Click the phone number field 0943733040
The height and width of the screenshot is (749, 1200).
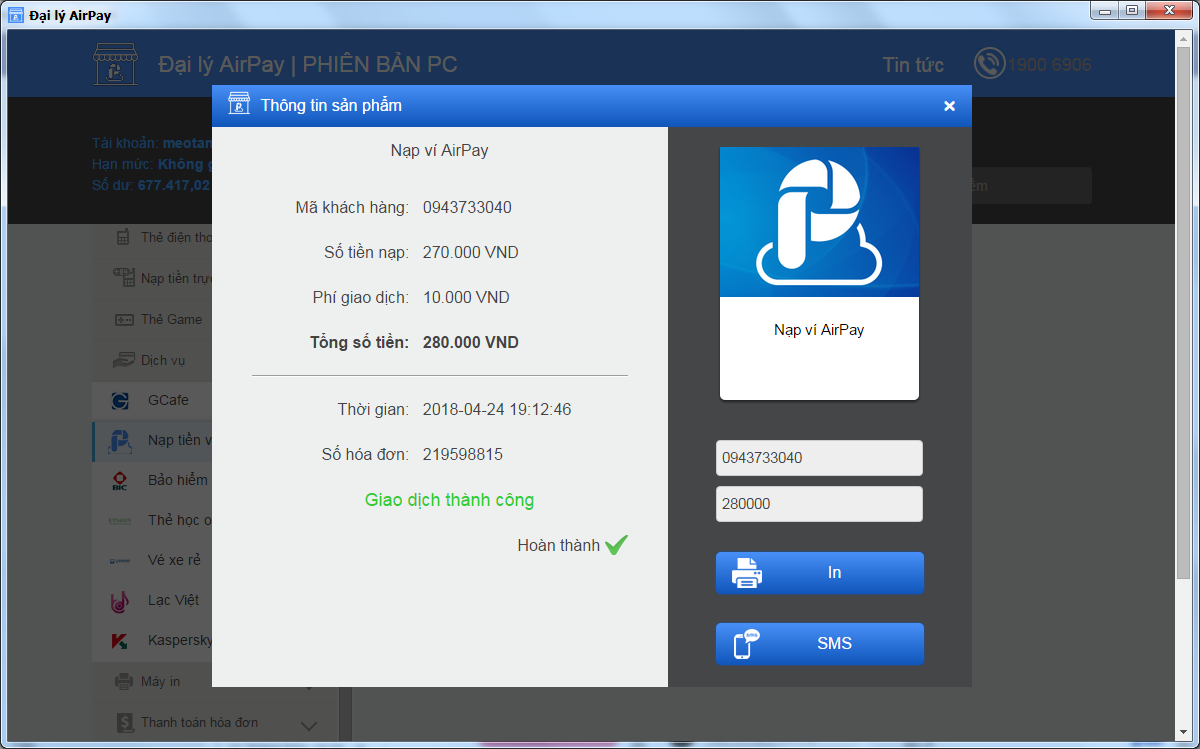819,458
